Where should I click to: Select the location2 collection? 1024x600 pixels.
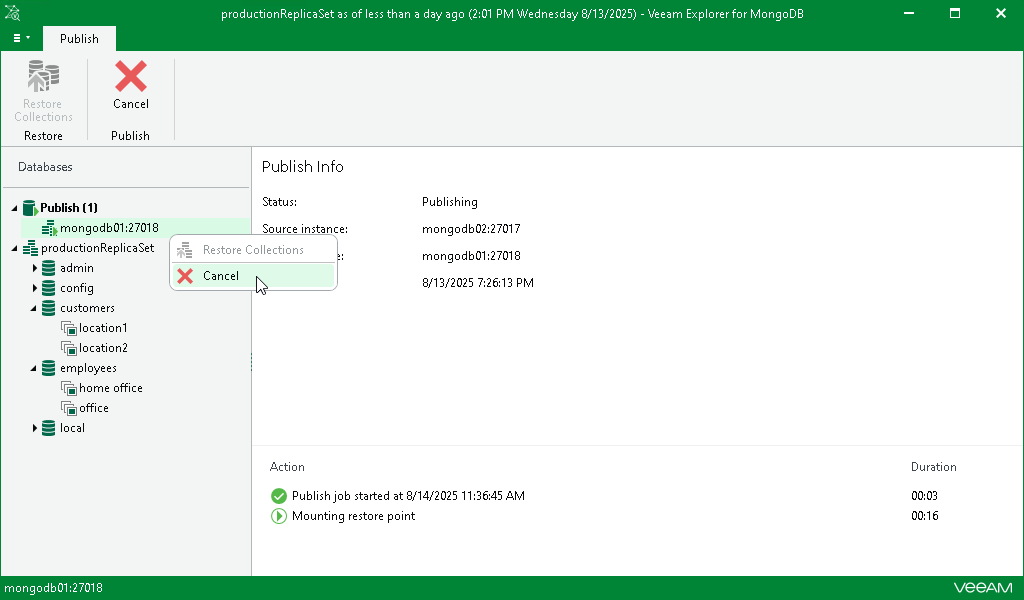coord(103,348)
